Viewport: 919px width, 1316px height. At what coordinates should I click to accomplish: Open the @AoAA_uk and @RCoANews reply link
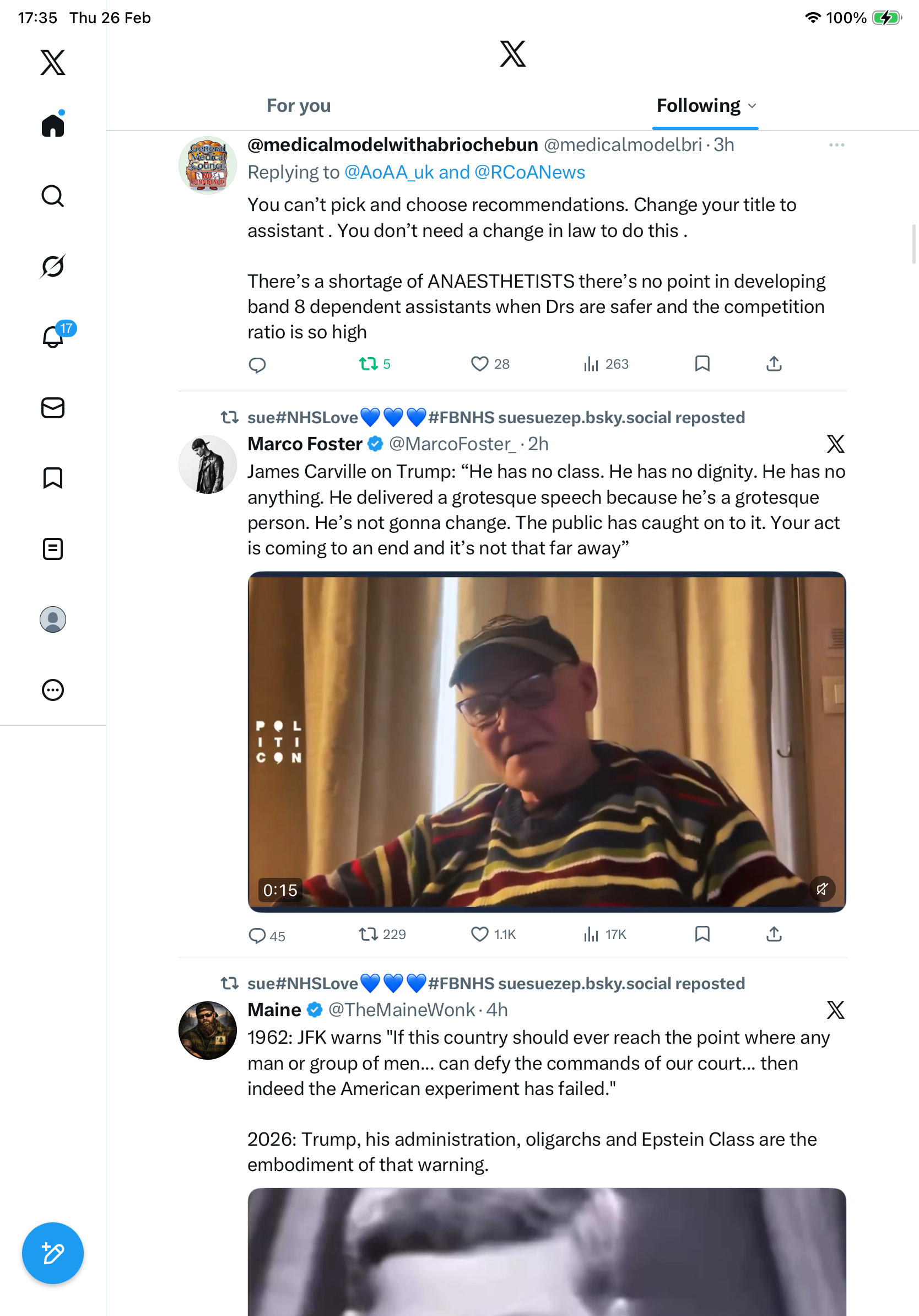click(464, 172)
